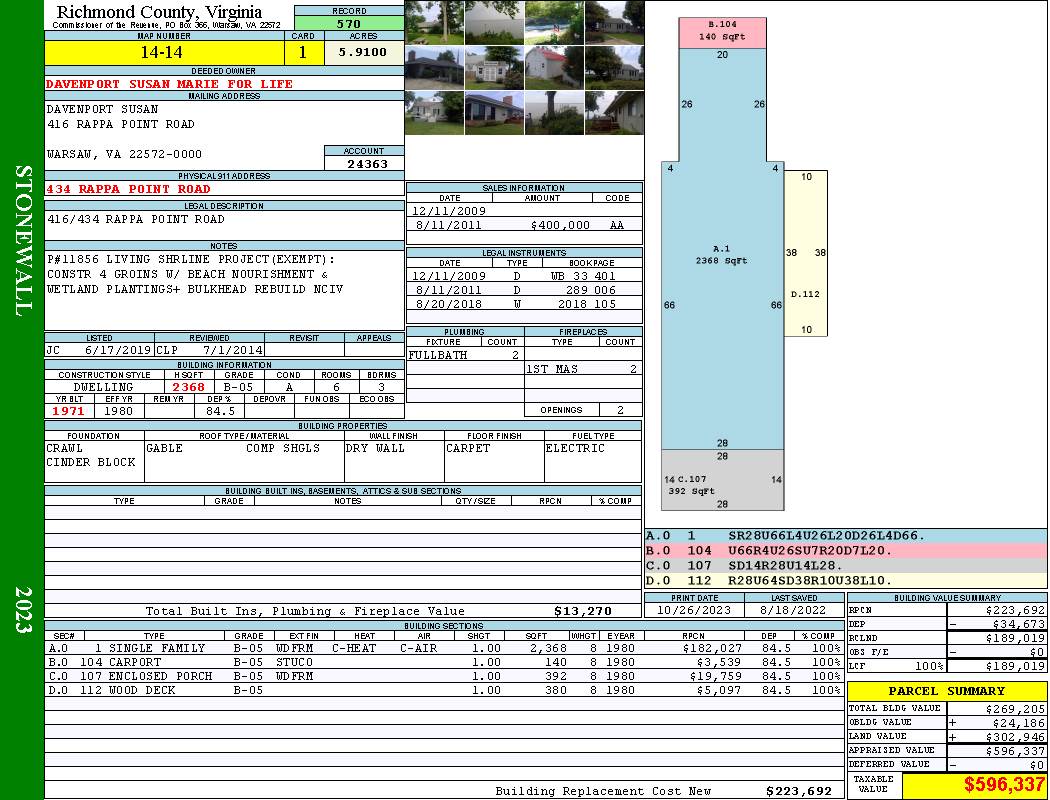1050x800 pixels.
Task: Select the card number 1 cell
Action: click(303, 52)
